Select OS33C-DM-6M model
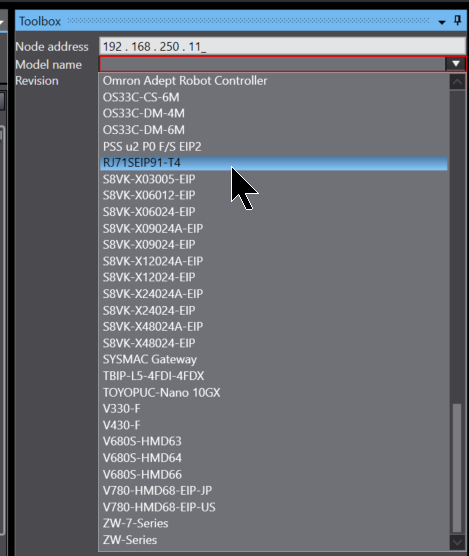 pos(274,130)
